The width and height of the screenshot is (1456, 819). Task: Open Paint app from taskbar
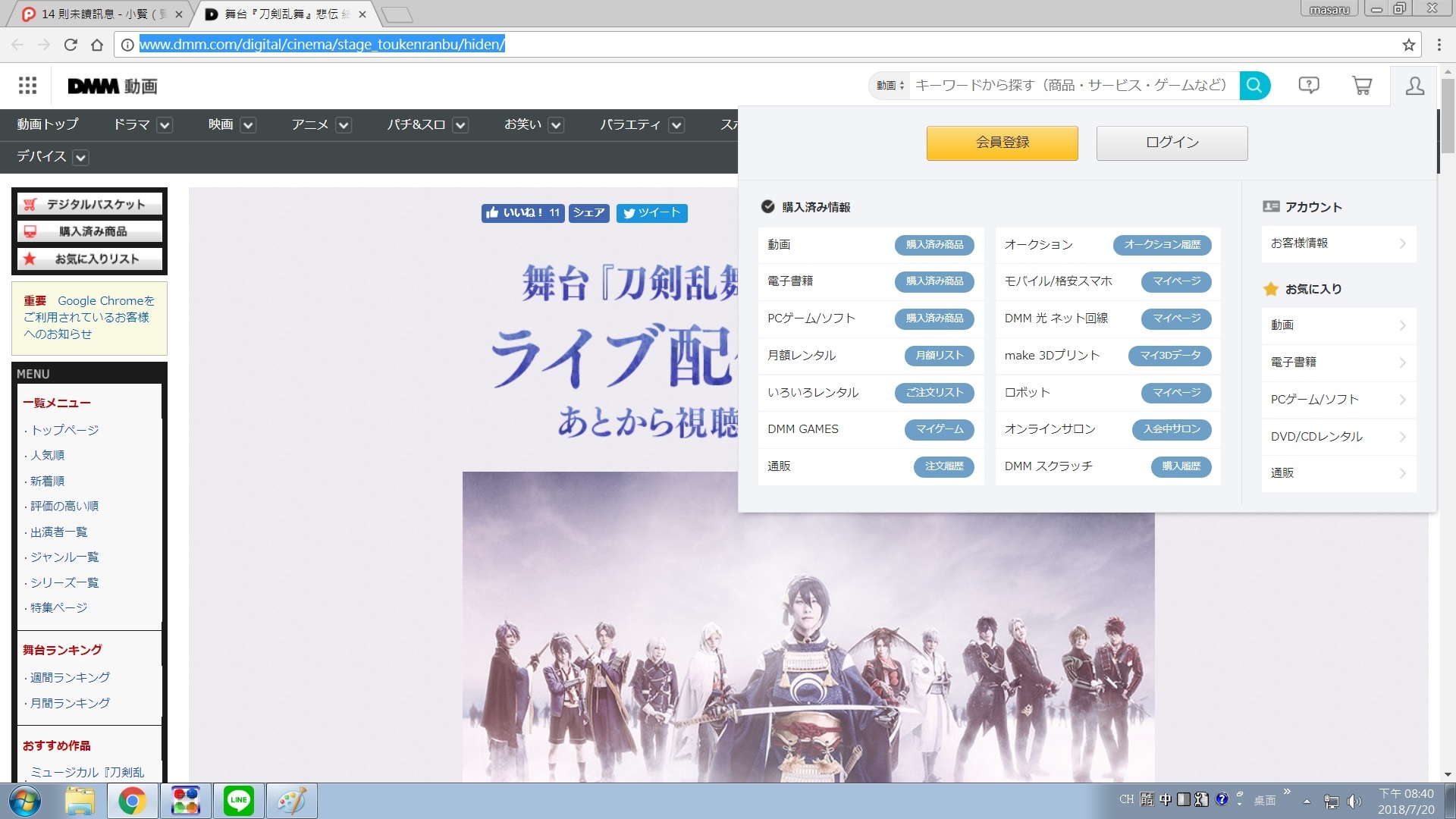pos(291,801)
